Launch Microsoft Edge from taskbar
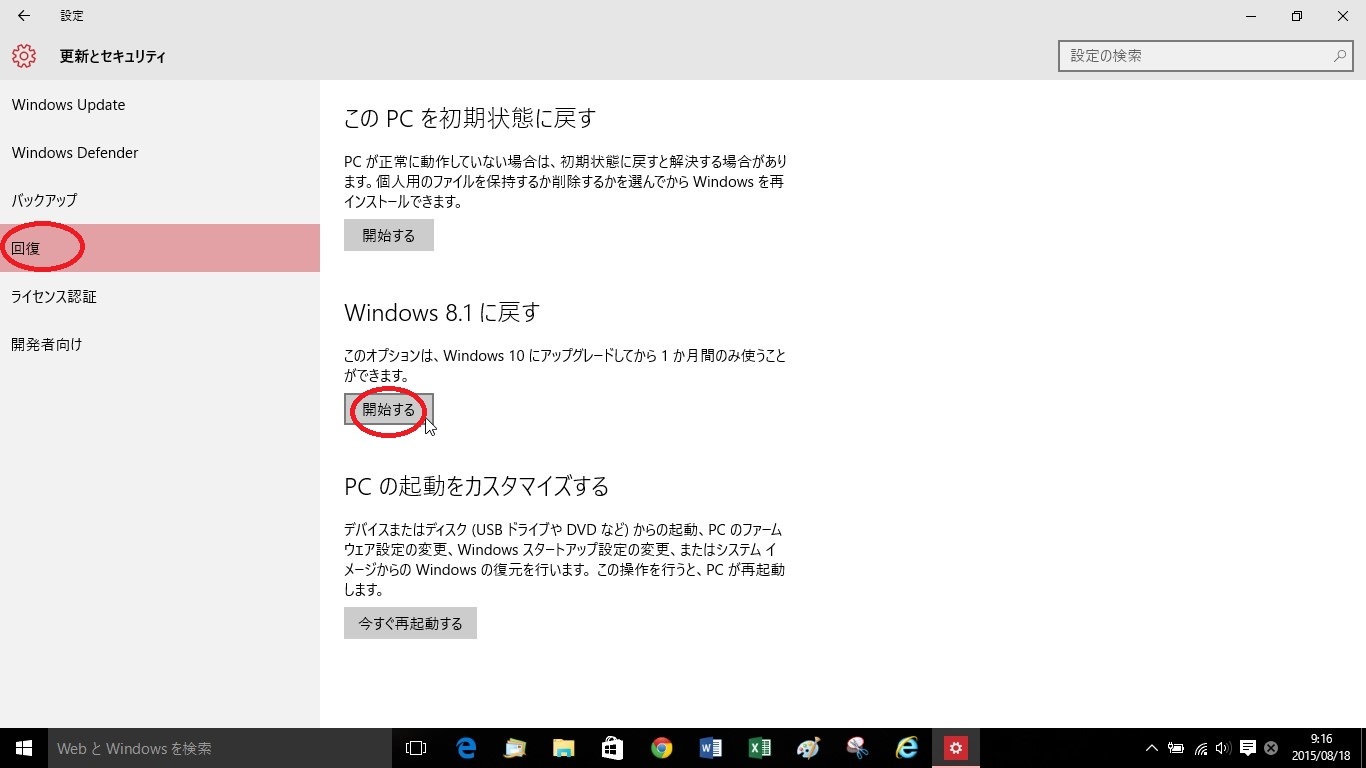 (x=466, y=748)
